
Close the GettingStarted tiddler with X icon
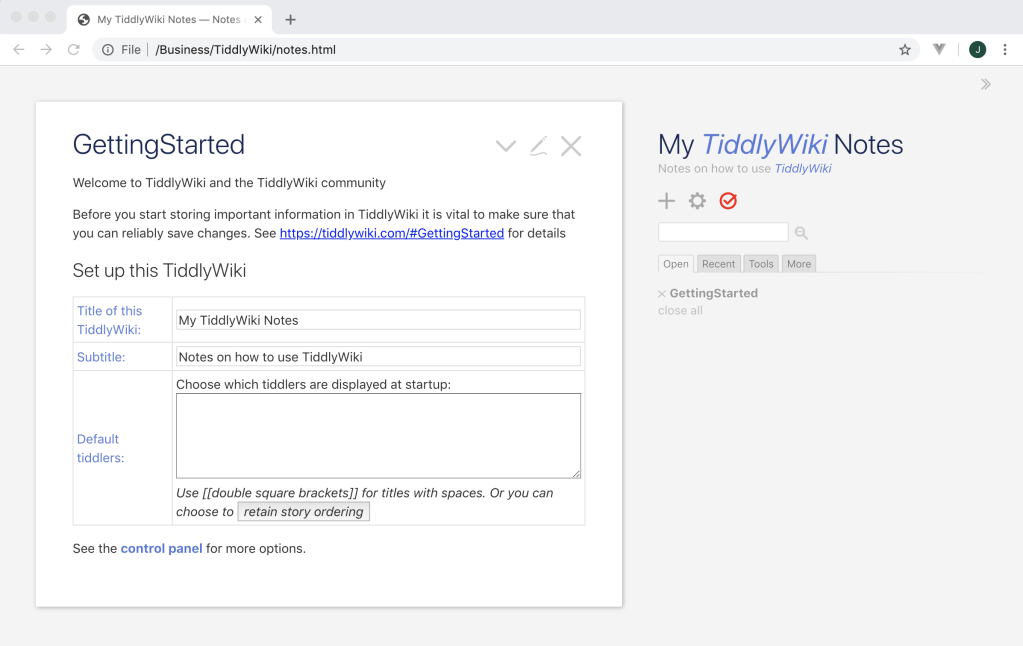(x=571, y=147)
